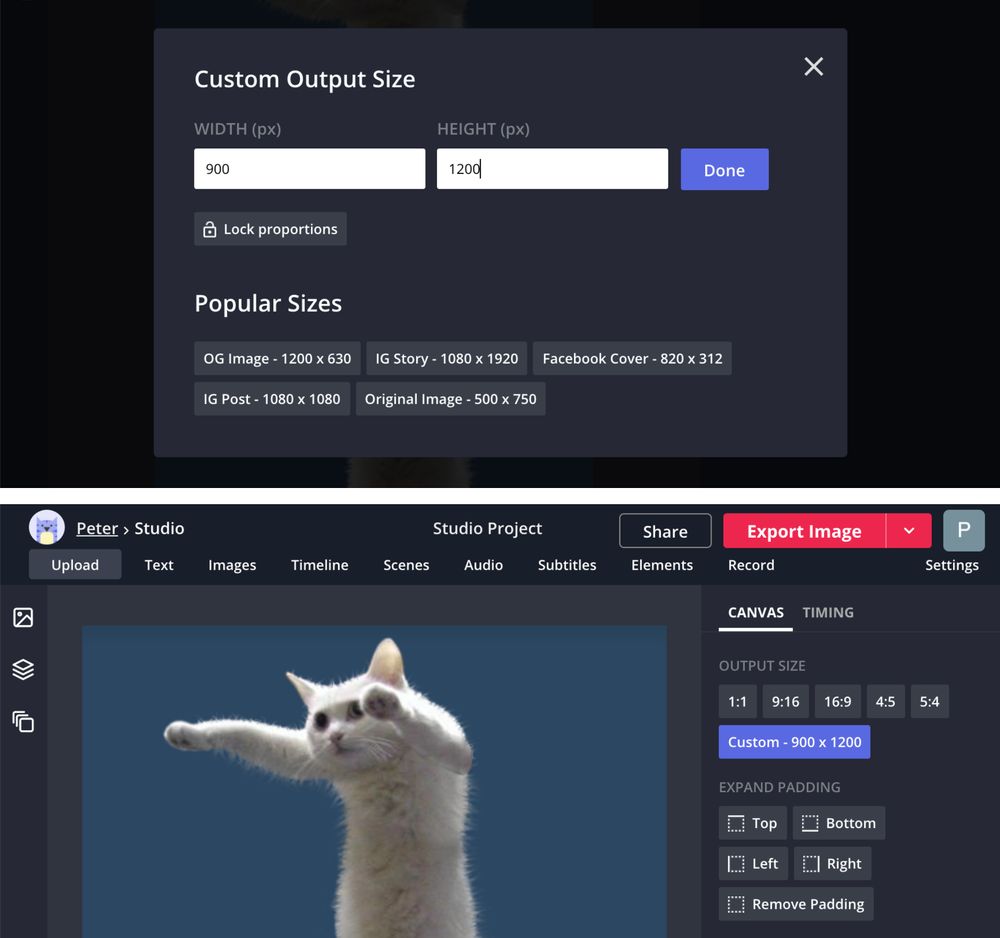The height and width of the screenshot is (938, 1000).
Task: Select the 5:4 aspect ratio
Action: [929, 701]
